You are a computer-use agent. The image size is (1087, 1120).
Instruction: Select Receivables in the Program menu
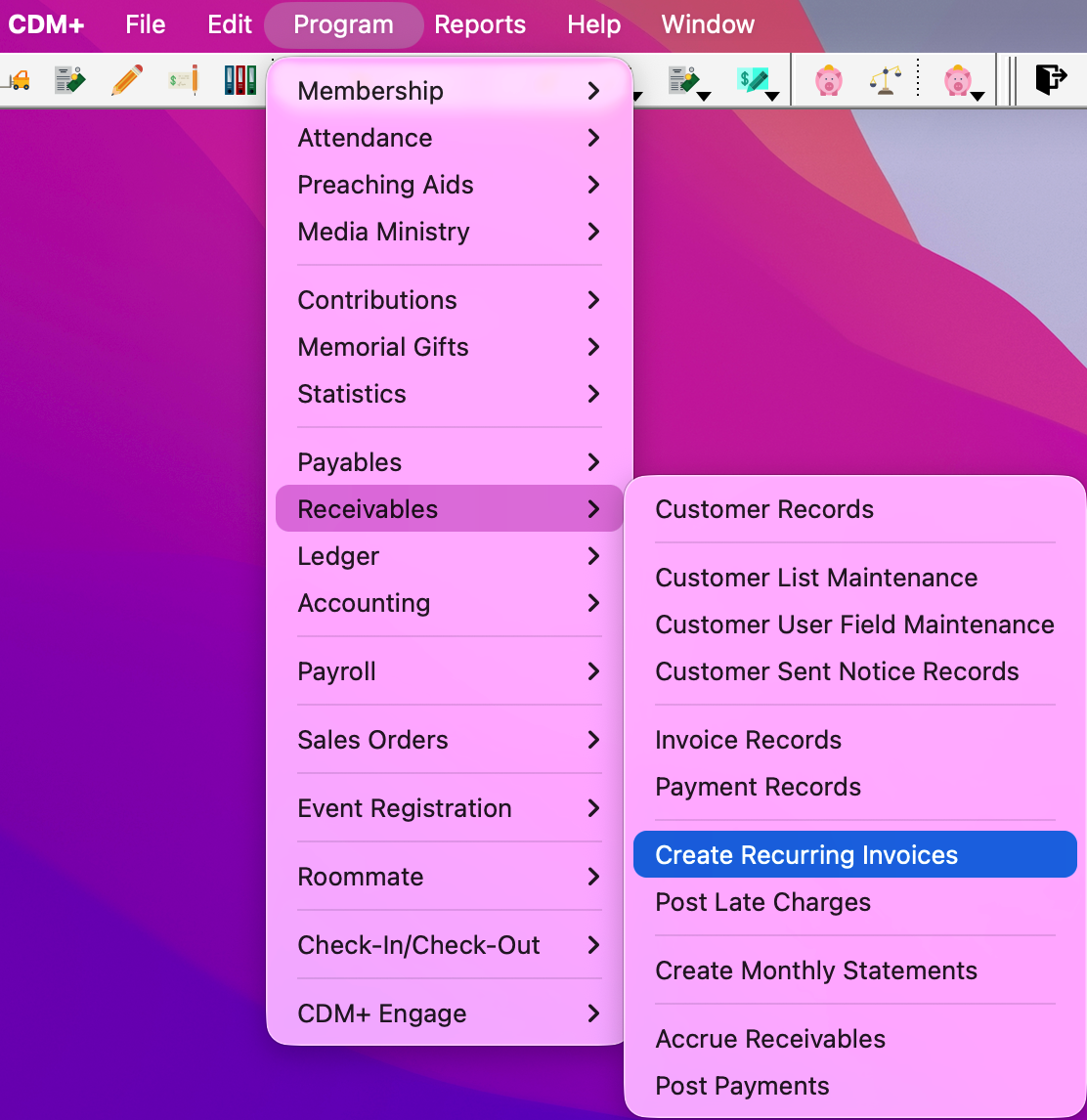(449, 508)
